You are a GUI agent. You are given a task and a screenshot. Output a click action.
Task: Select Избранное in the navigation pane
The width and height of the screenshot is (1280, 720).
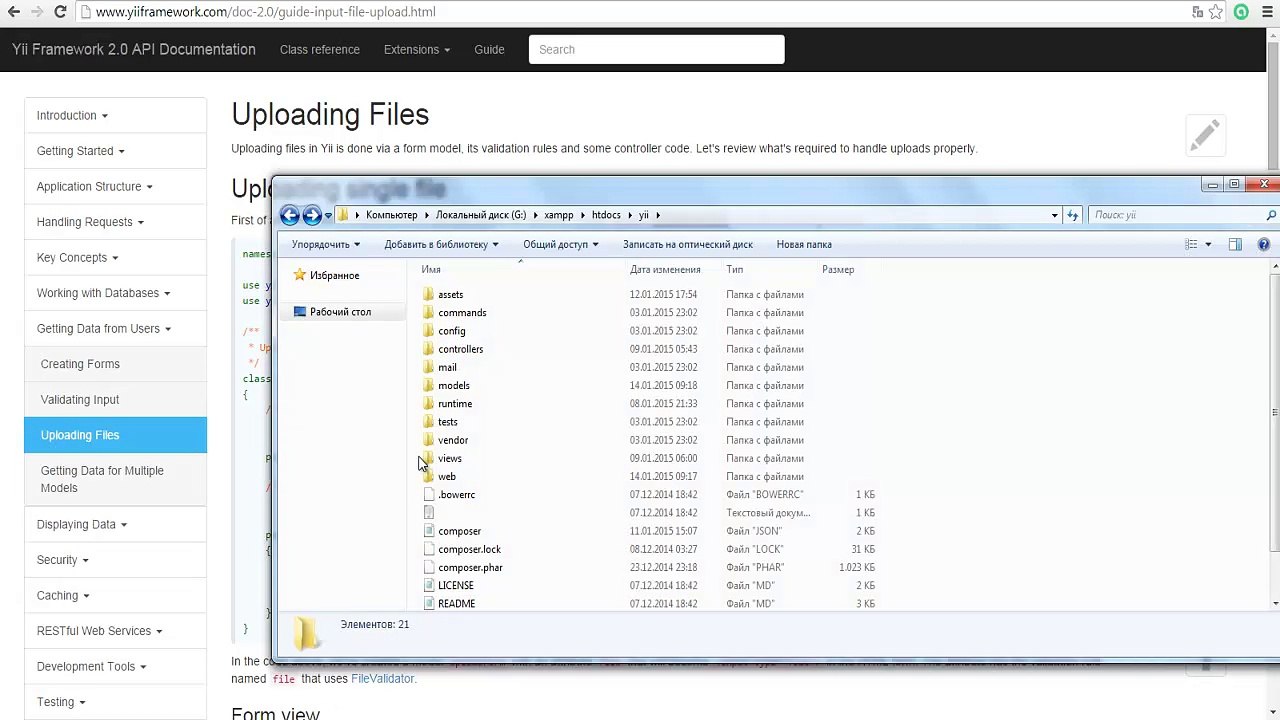click(x=334, y=275)
